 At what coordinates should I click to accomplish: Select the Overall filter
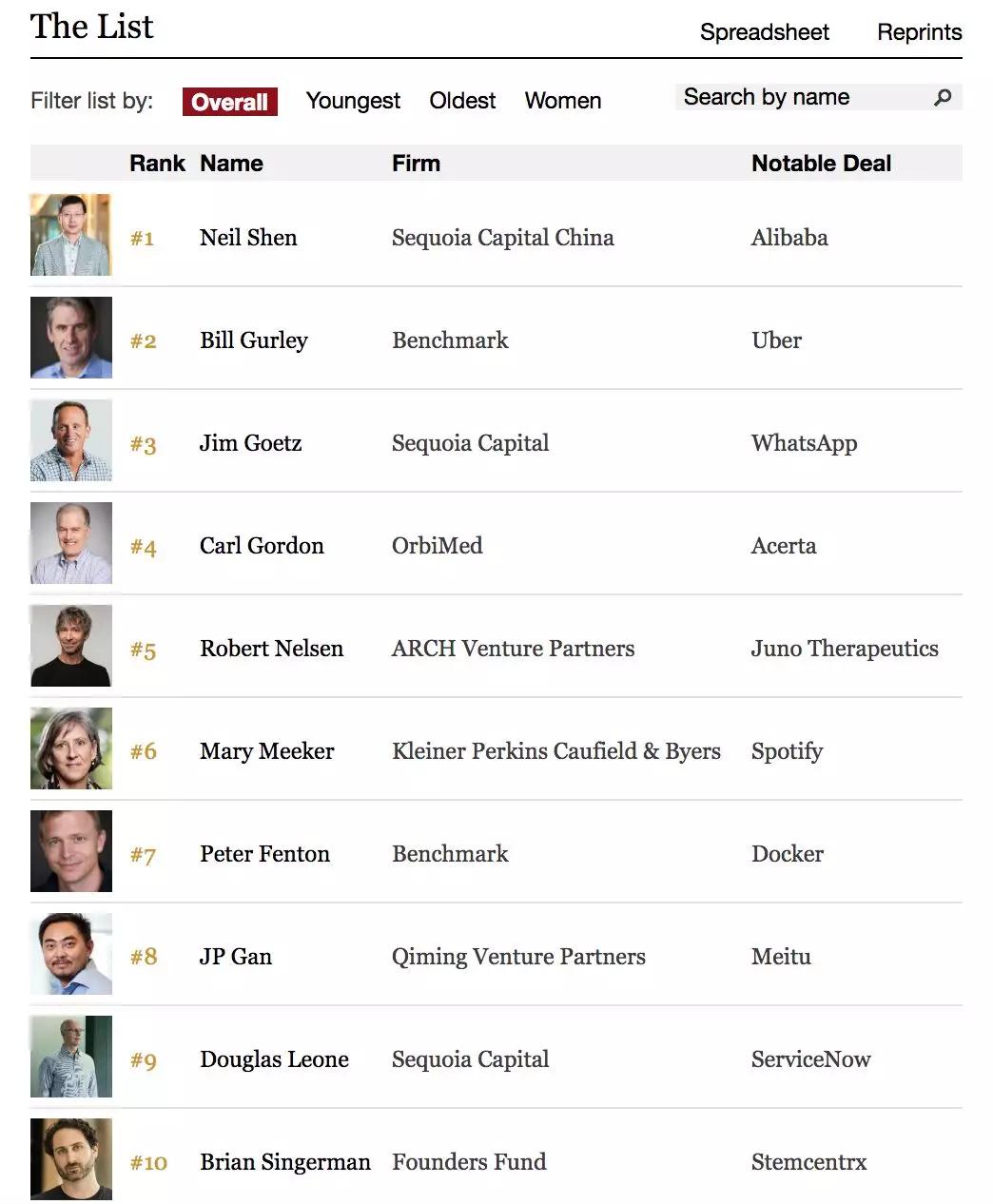click(230, 102)
